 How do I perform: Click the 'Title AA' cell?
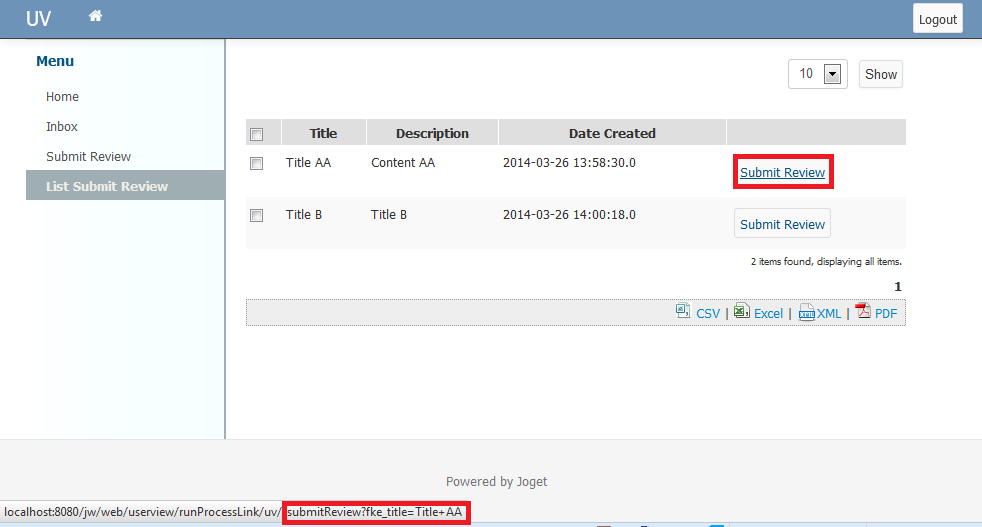click(308, 163)
